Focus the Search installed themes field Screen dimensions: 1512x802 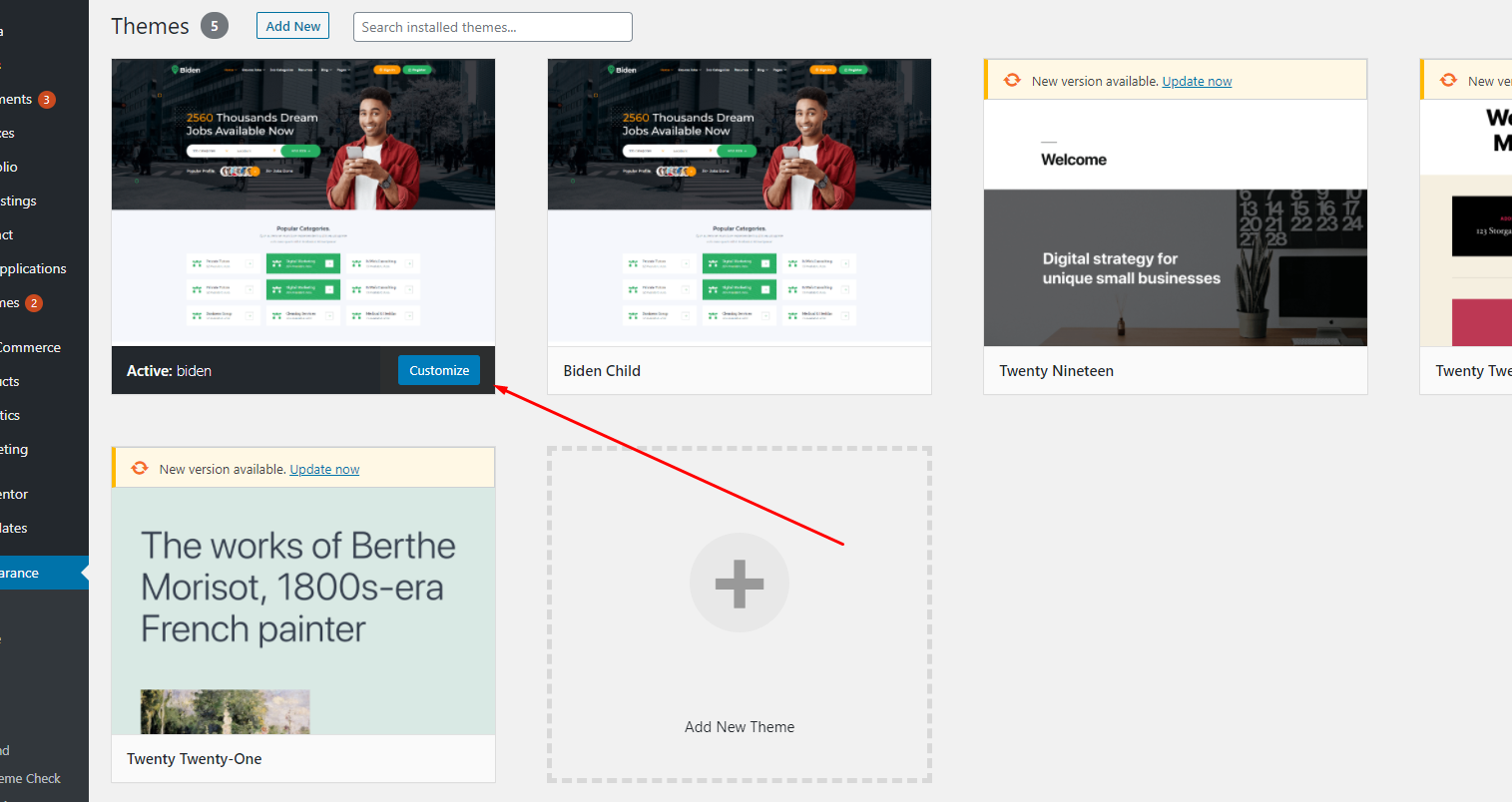(492, 27)
